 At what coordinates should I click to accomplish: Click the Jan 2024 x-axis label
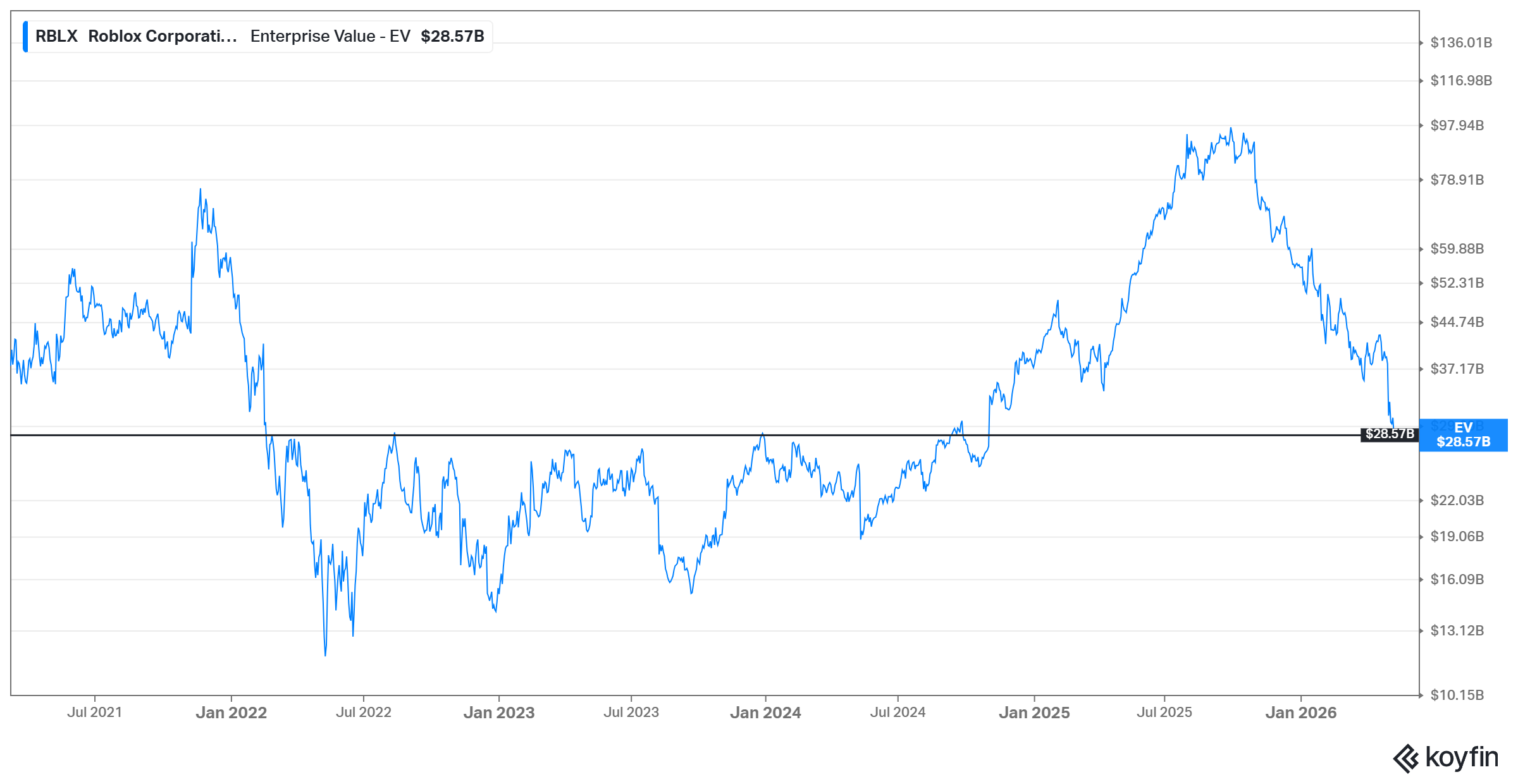(765, 713)
